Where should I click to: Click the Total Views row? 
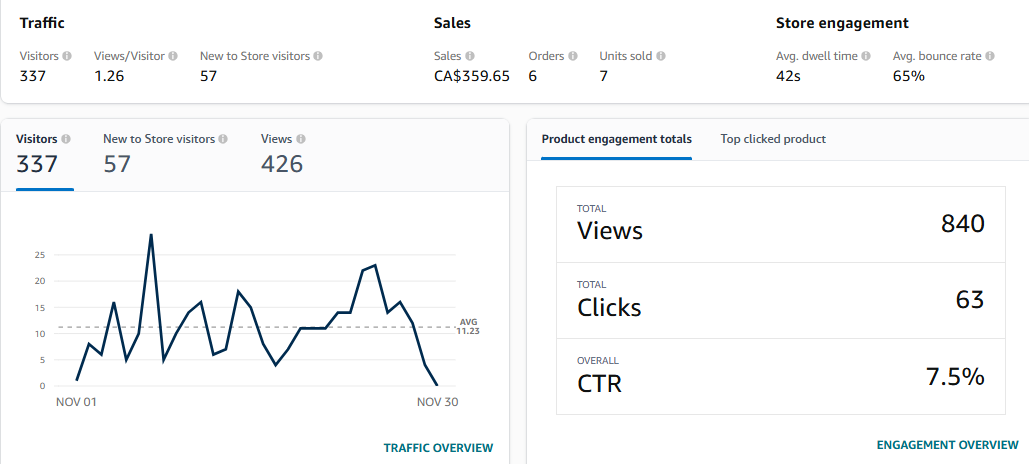pyautogui.click(x=781, y=224)
